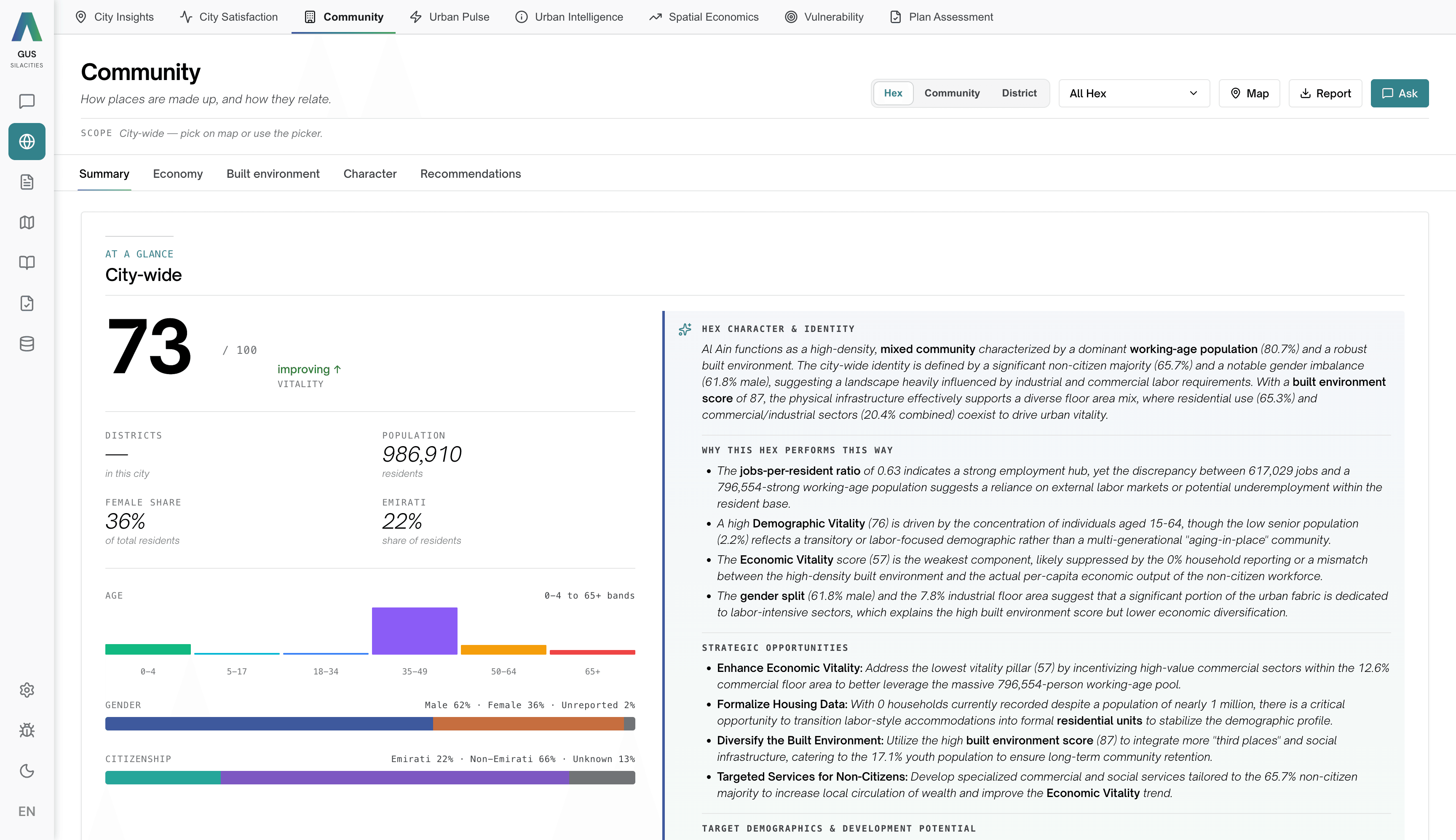This screenshot has height=840, width=1456.
Task: Click the Strategic Opportunities heading
Action: click(775, 647)
